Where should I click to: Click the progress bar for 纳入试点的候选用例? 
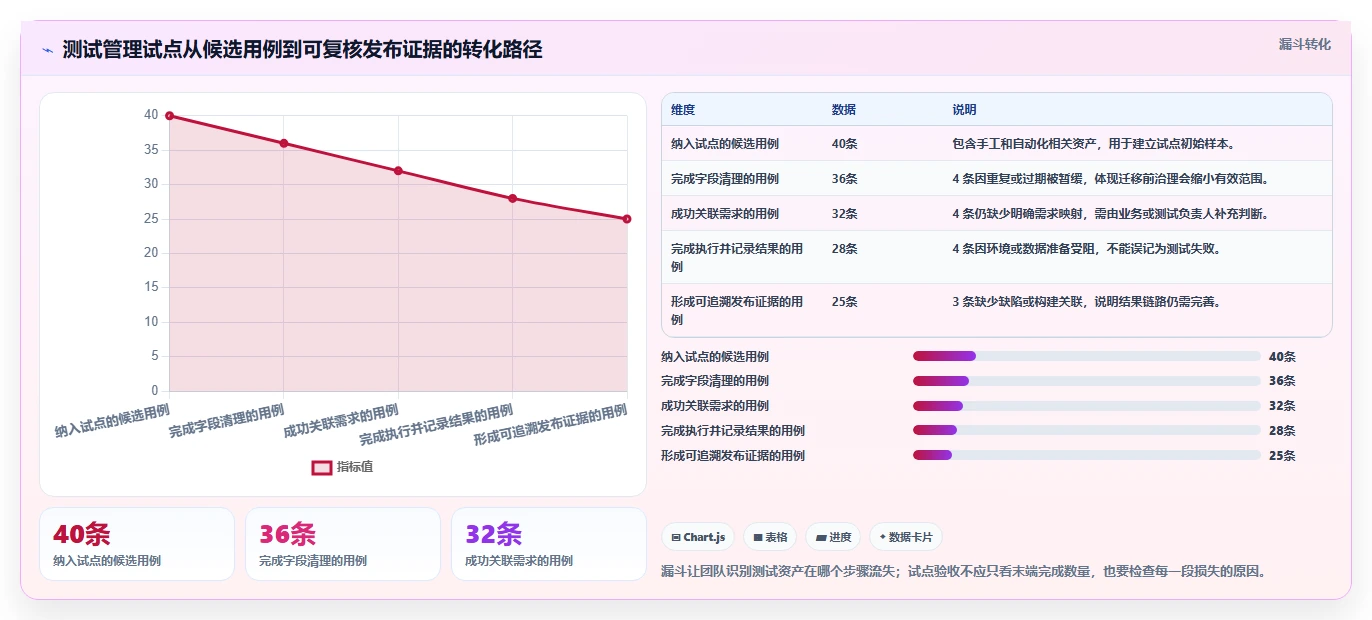pos(1087,356)
